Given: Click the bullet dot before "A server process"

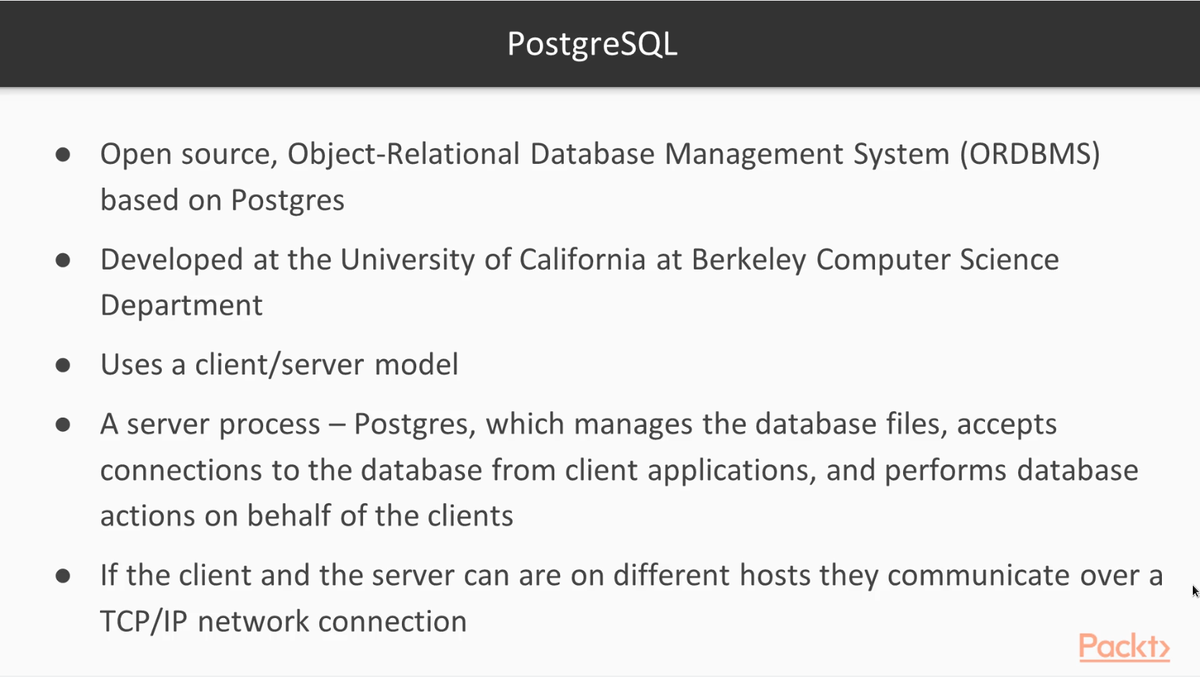Looking at the screenshot, I should point(63,425).
